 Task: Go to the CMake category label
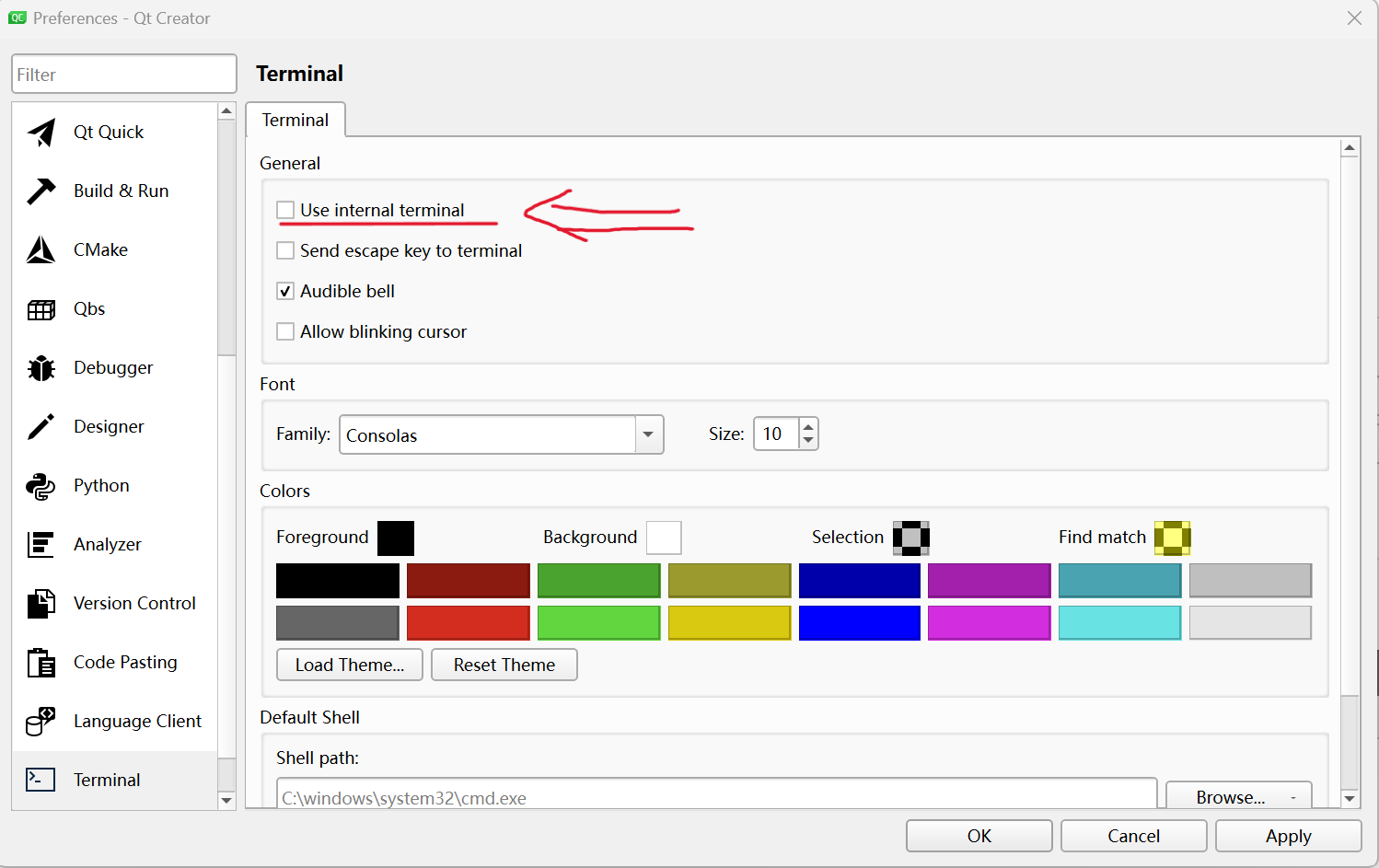point(101,250)
